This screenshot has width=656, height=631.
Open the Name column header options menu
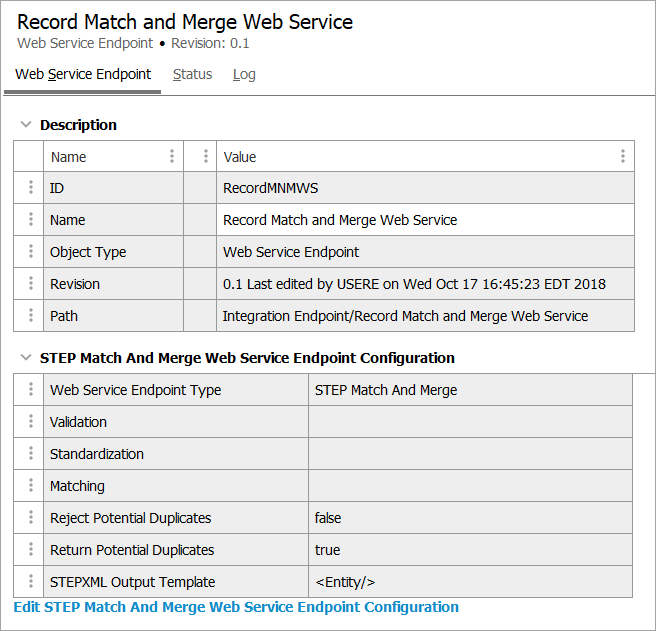172,157
